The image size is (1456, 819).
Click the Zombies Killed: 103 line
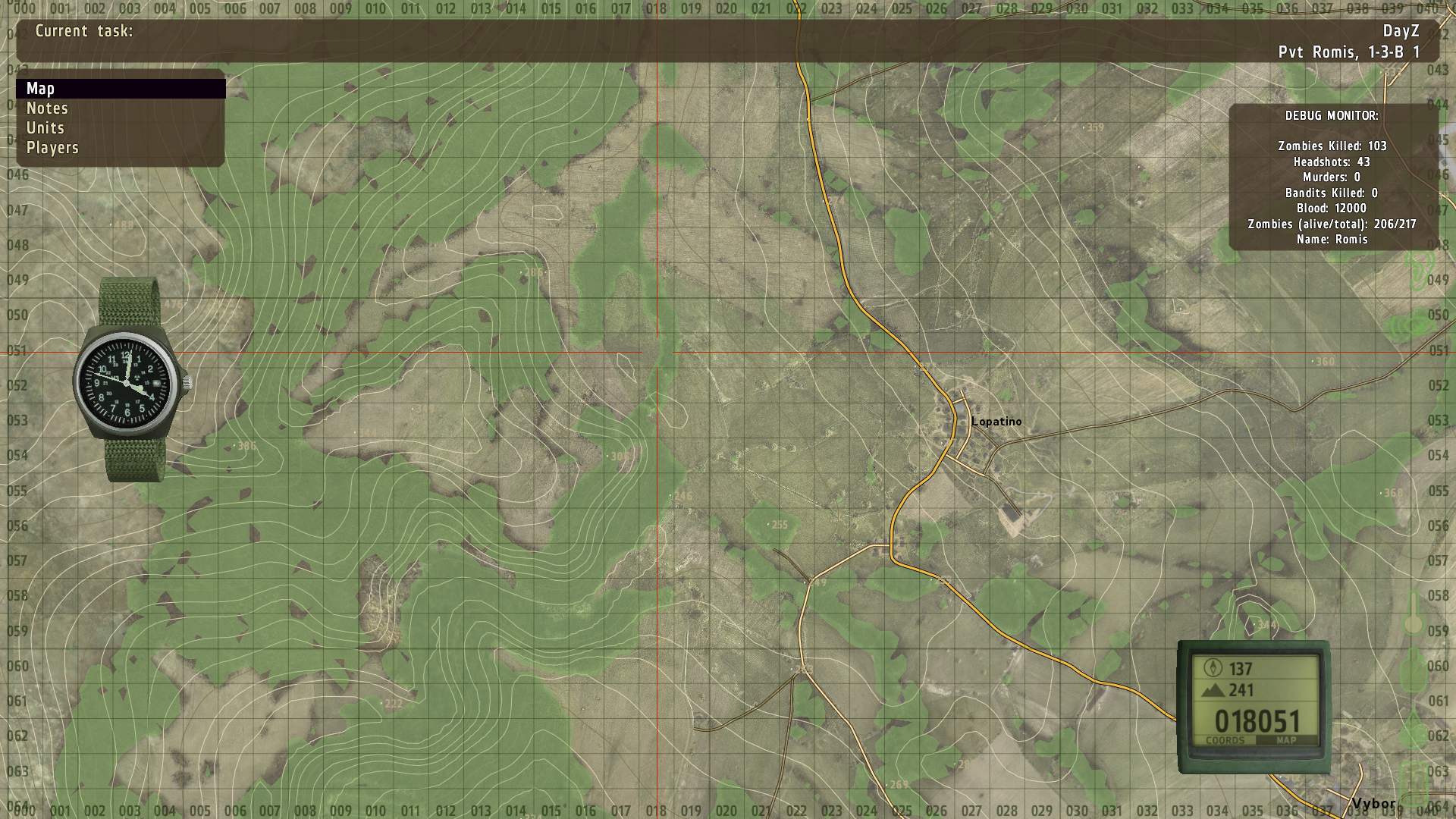click(x=1332, y=146)
